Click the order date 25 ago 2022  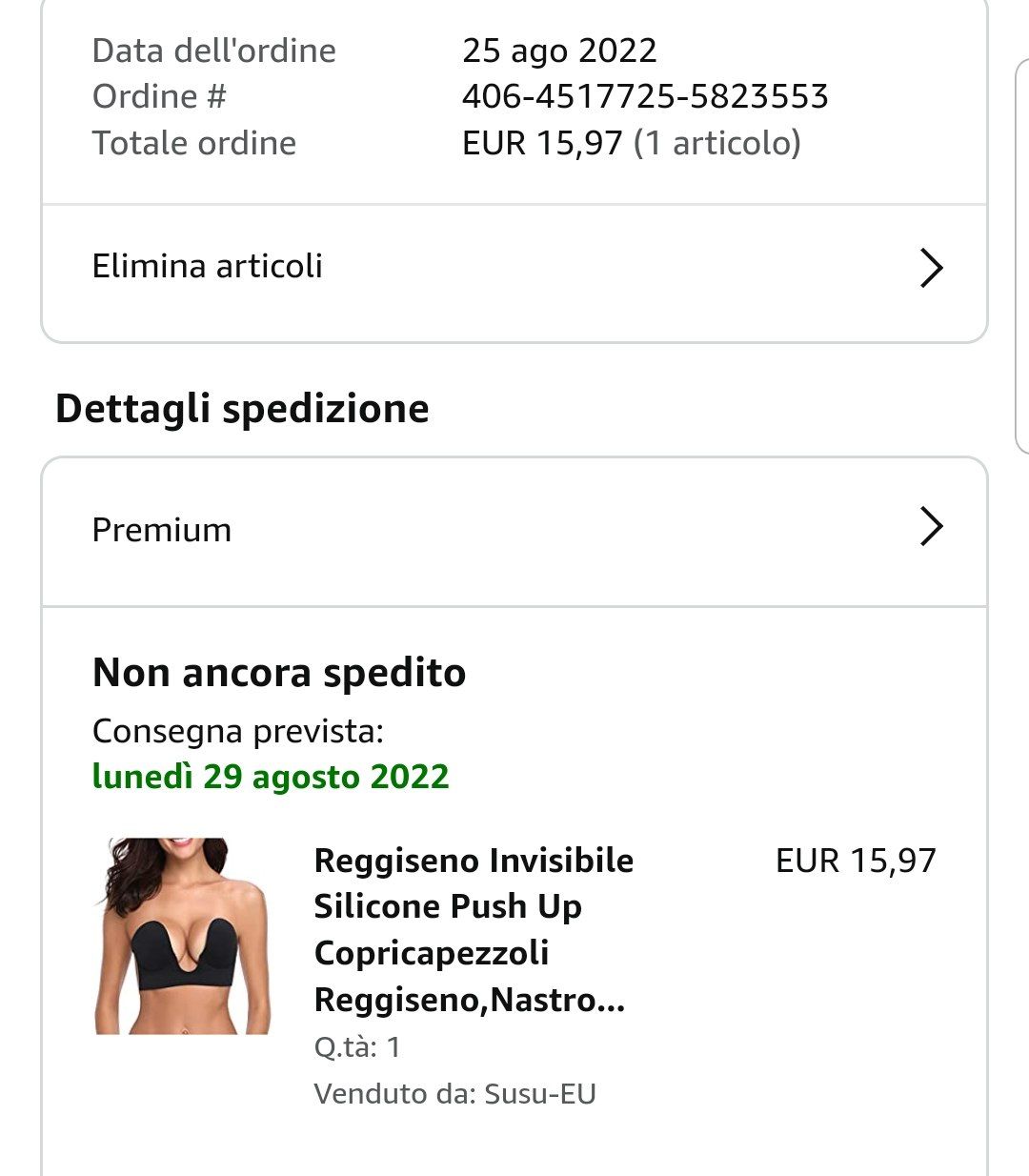[559, 51]
